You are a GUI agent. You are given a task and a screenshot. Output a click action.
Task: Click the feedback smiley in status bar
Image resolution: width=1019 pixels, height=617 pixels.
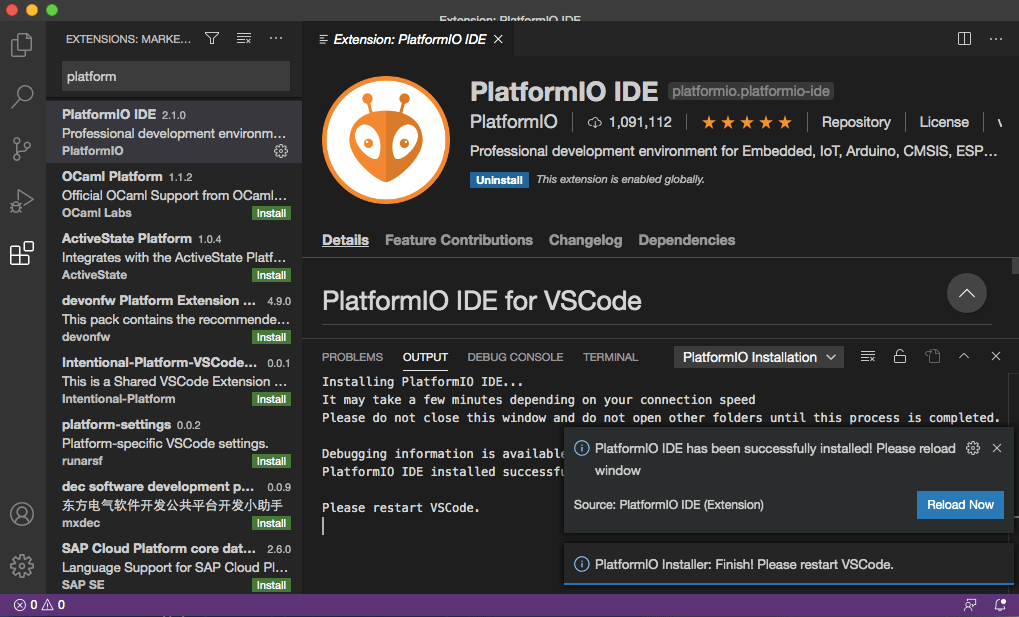[x=969, y=605]
